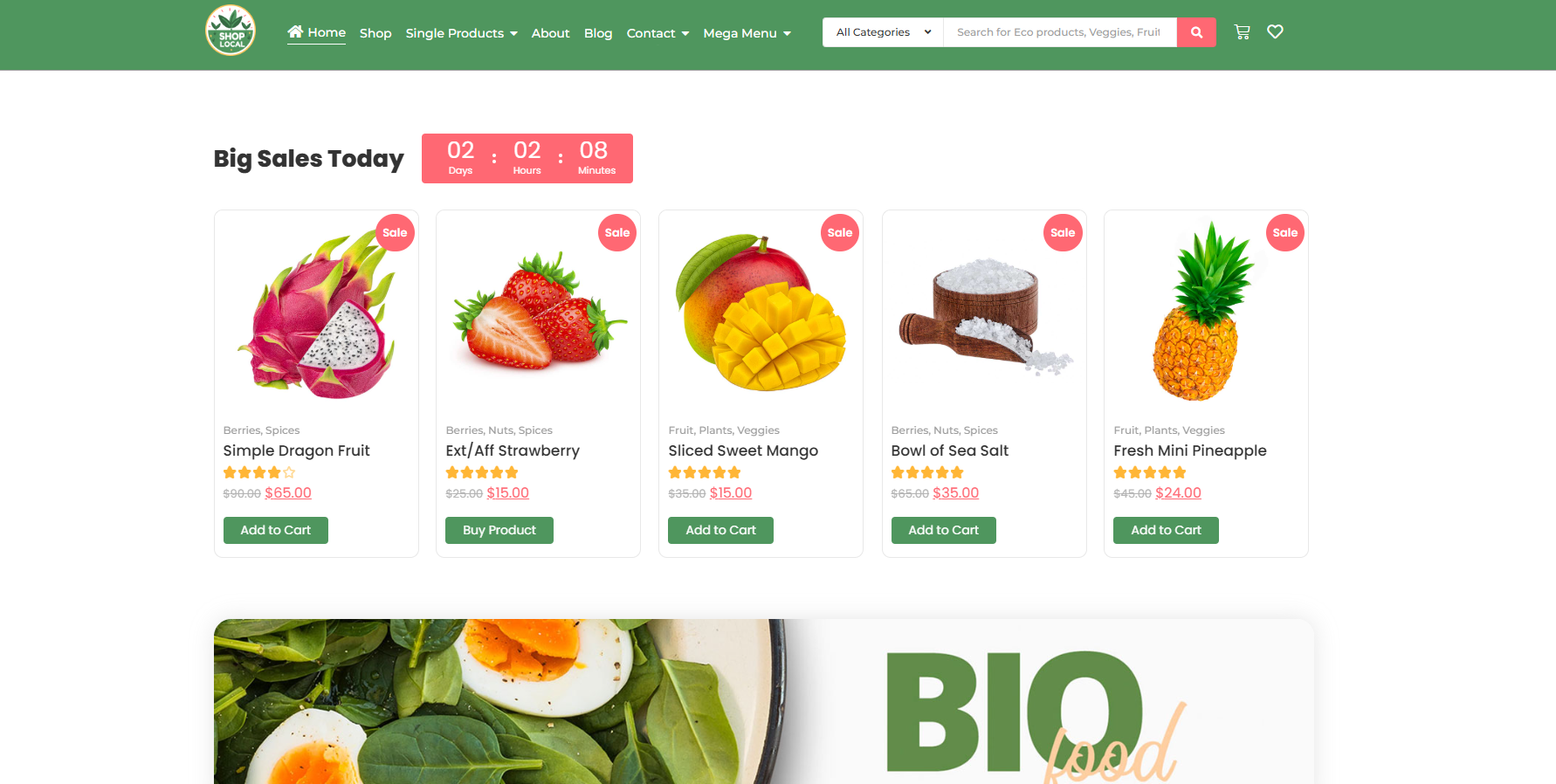Click the Sale badge on Dragon Fruit

tap(395, 232)
